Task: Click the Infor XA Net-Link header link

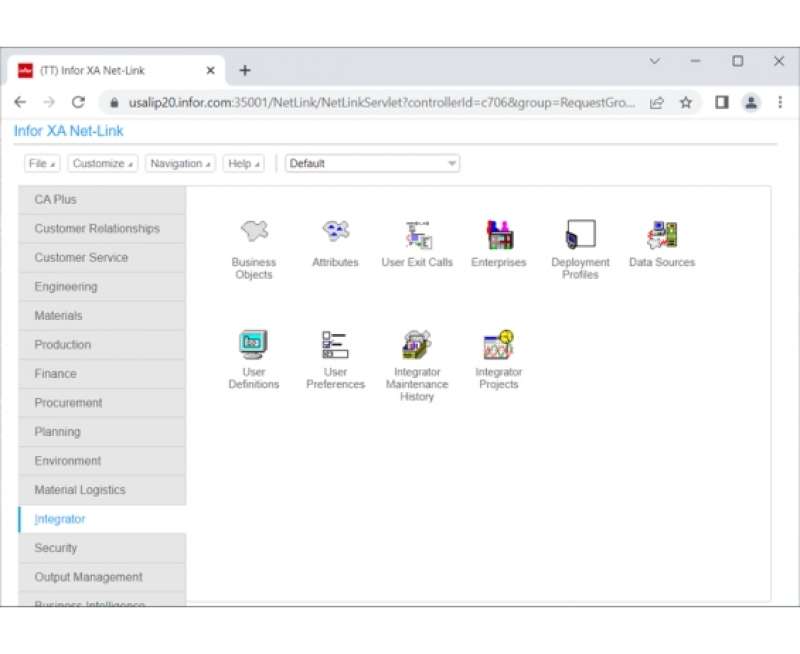Action: [x=69, y=130]
